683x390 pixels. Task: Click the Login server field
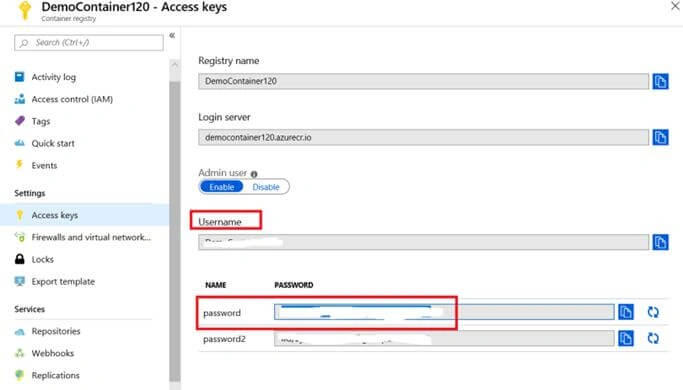point(423,137)
